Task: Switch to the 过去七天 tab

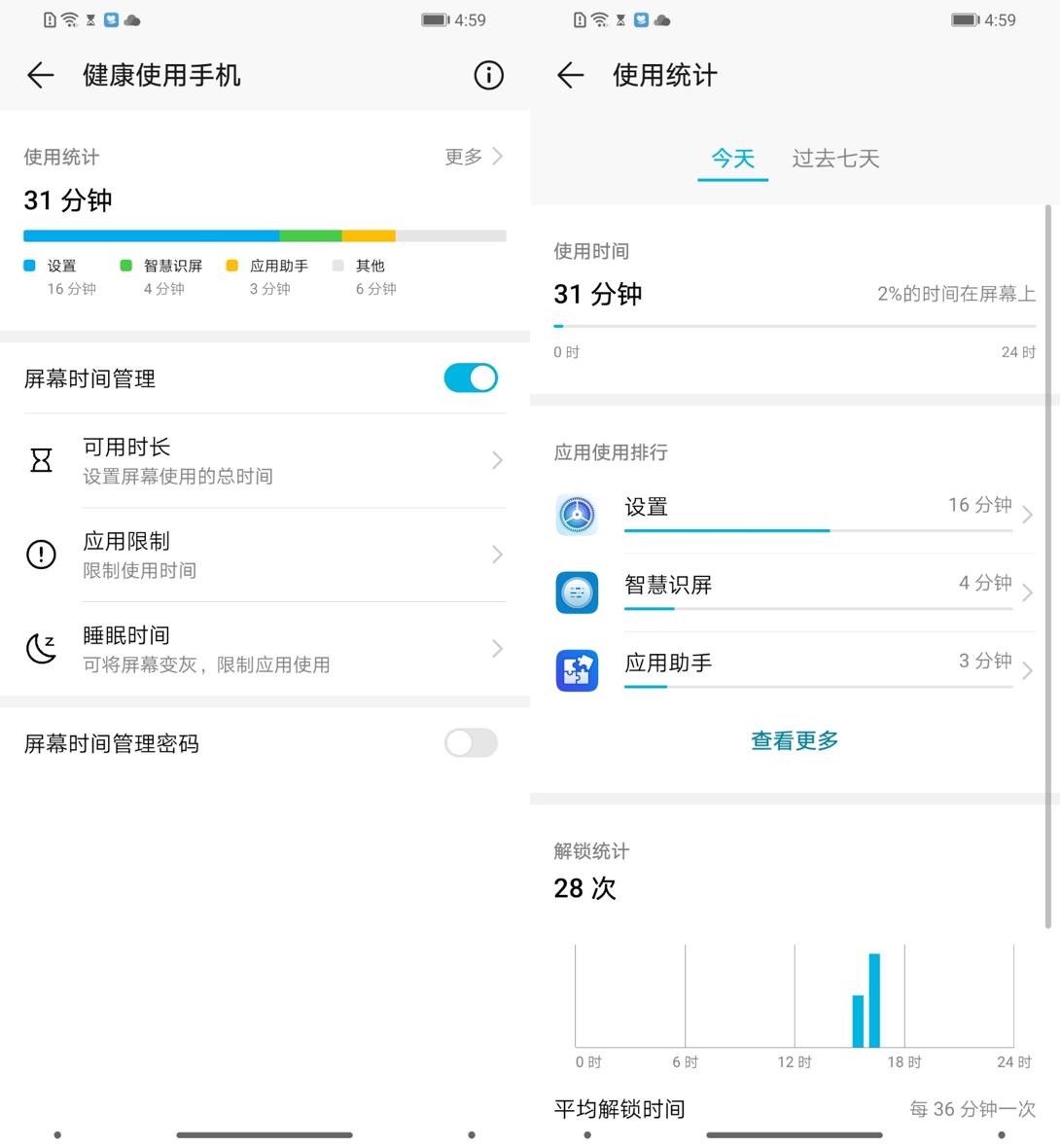Action: [834, 159]
